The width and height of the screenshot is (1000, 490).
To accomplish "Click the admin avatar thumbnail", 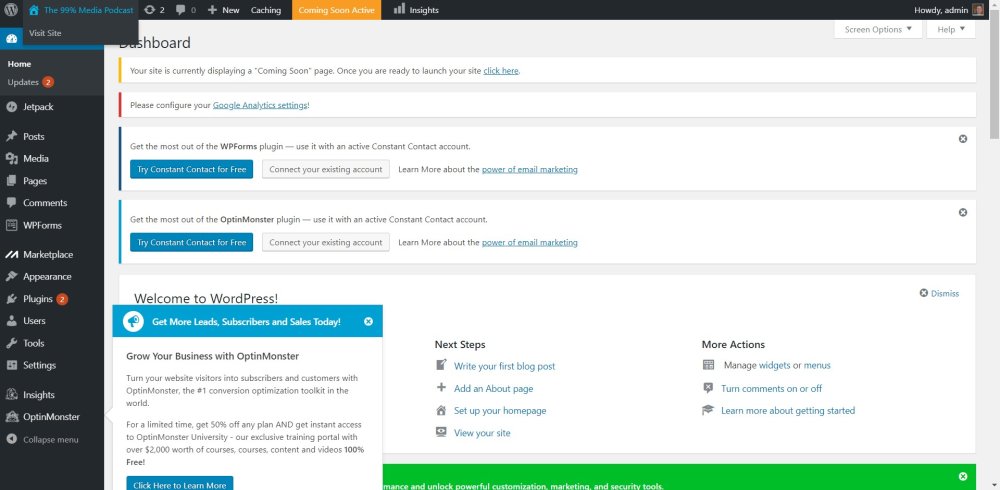I will [978, 10].
